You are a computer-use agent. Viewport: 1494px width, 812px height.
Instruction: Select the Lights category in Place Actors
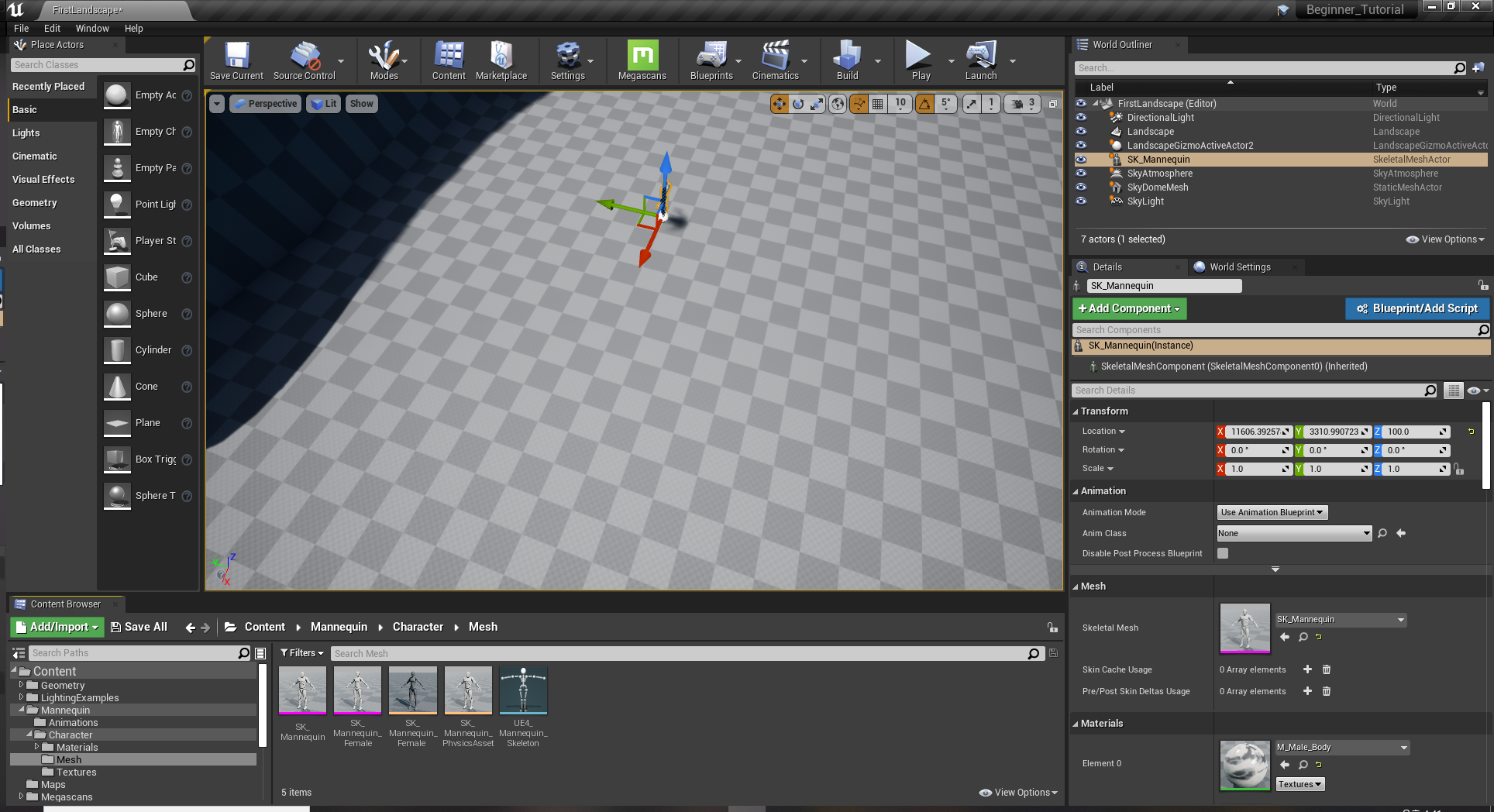coord(26,133)
